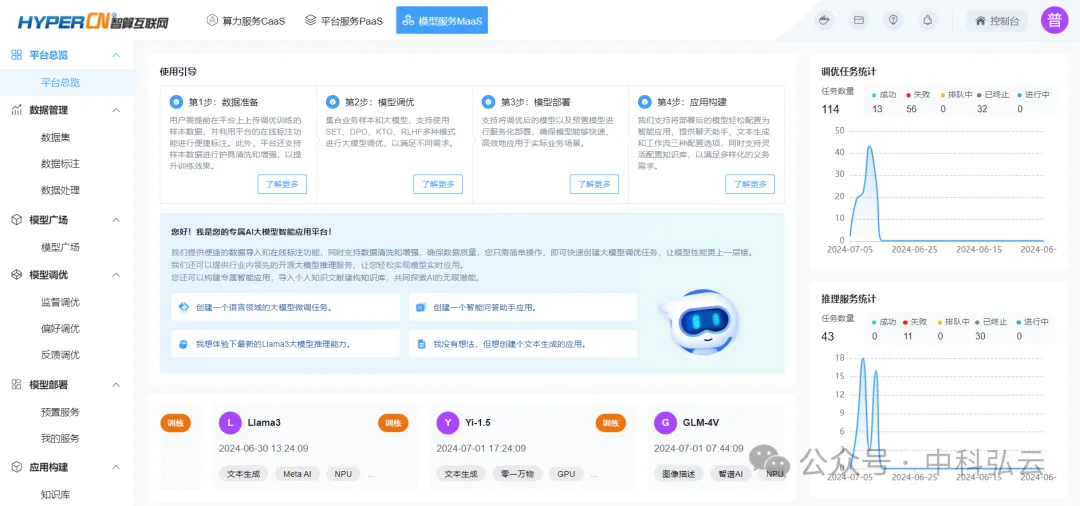Click the purple G icon for GLM-4V
1080x506 pixels.
(665, 423)
